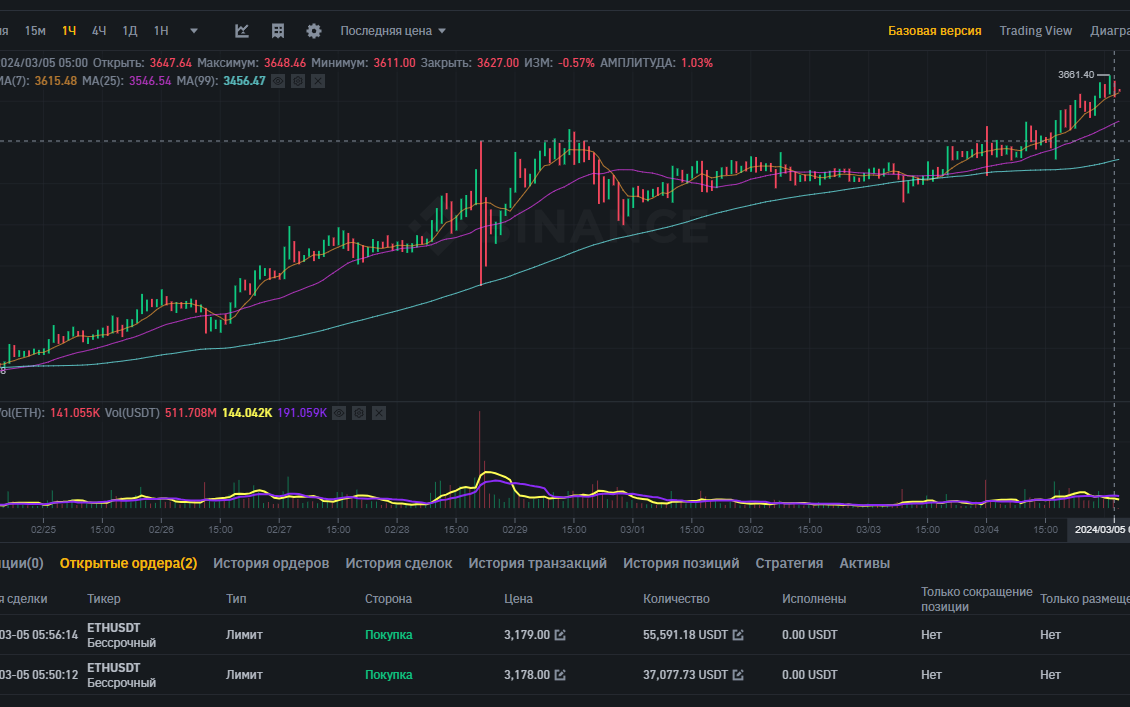Hide the MA indicator lines
This screenshot has width=1130, height=707.
coord(278,81)
